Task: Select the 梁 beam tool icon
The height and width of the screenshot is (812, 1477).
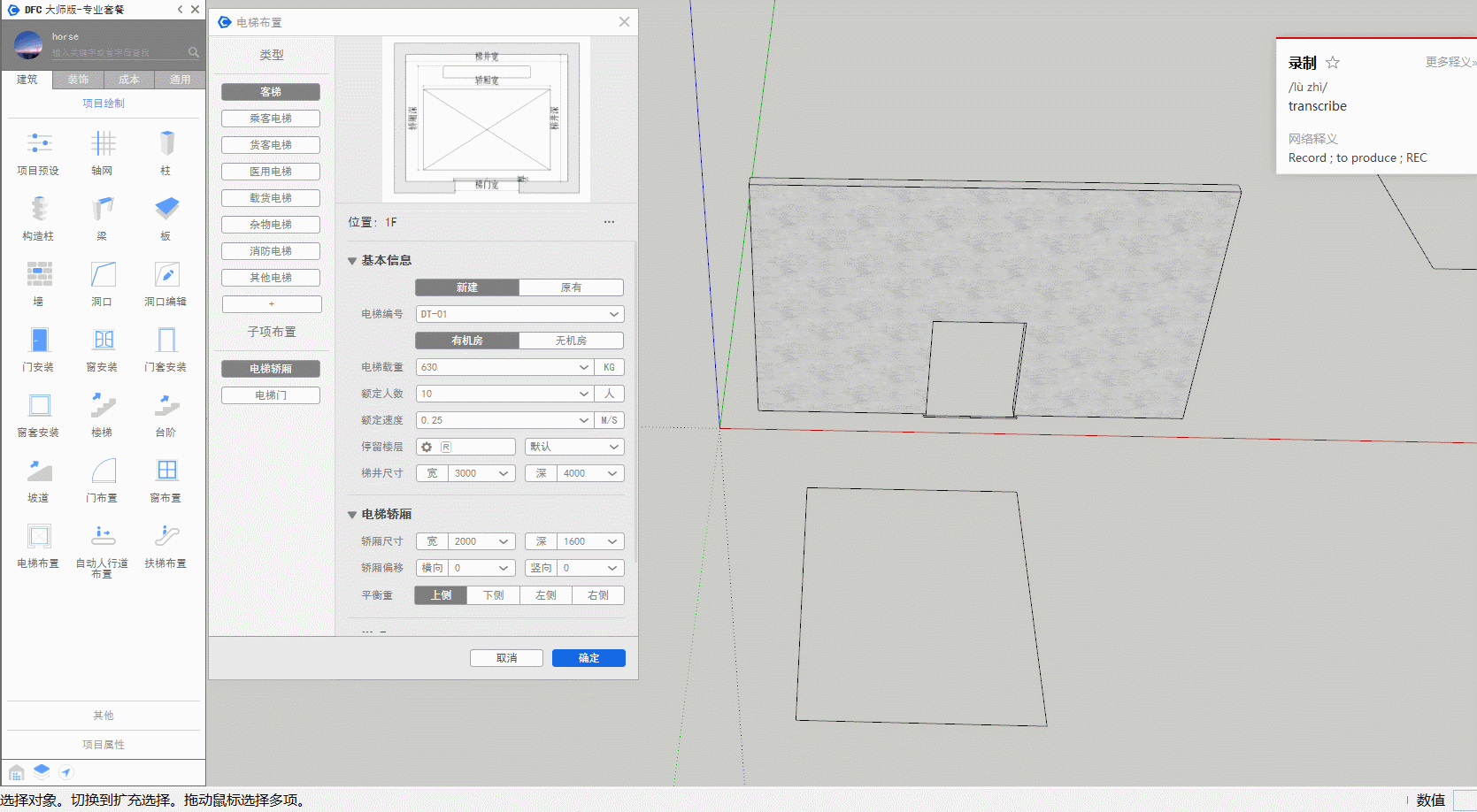Action: coord(103,210)
